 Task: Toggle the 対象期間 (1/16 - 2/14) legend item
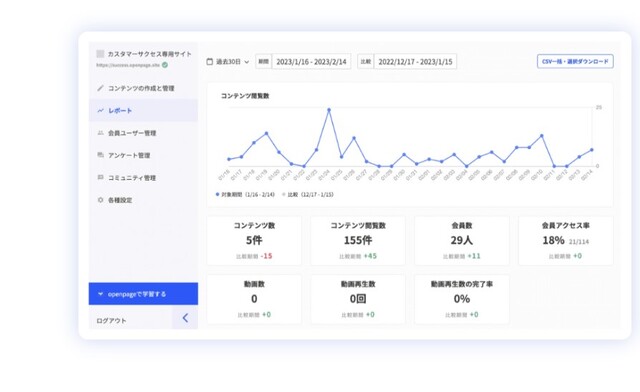(245, 195)
